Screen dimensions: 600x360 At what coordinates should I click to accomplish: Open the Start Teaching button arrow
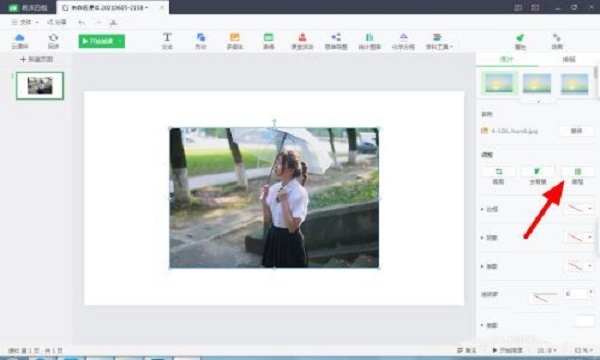click(120, 41)
